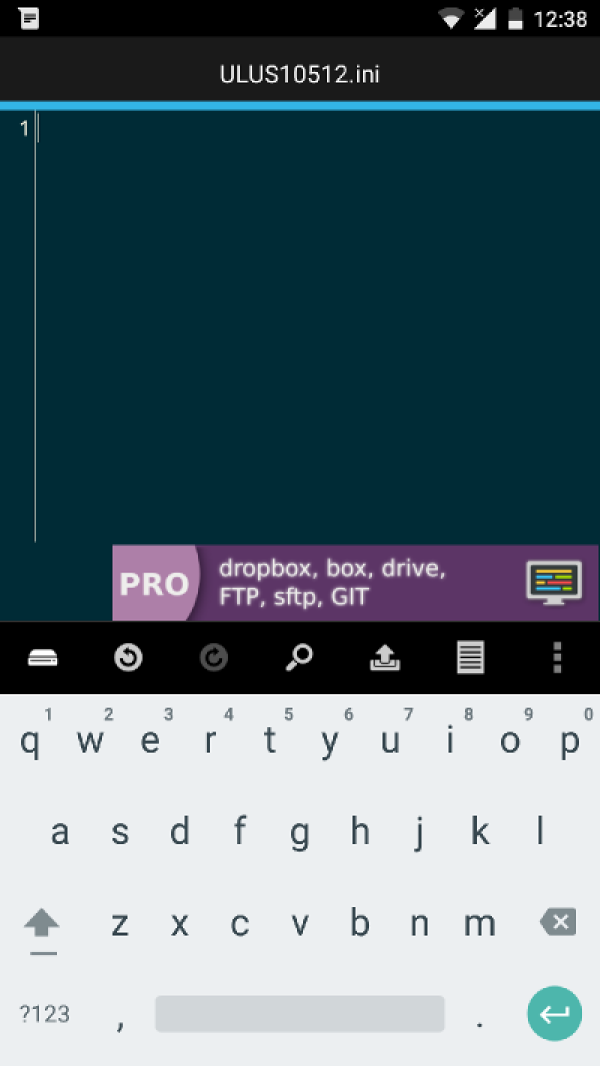Tap the PRO upgrade banner
The image size is (600, 1066).
click(x=355, y=583)
